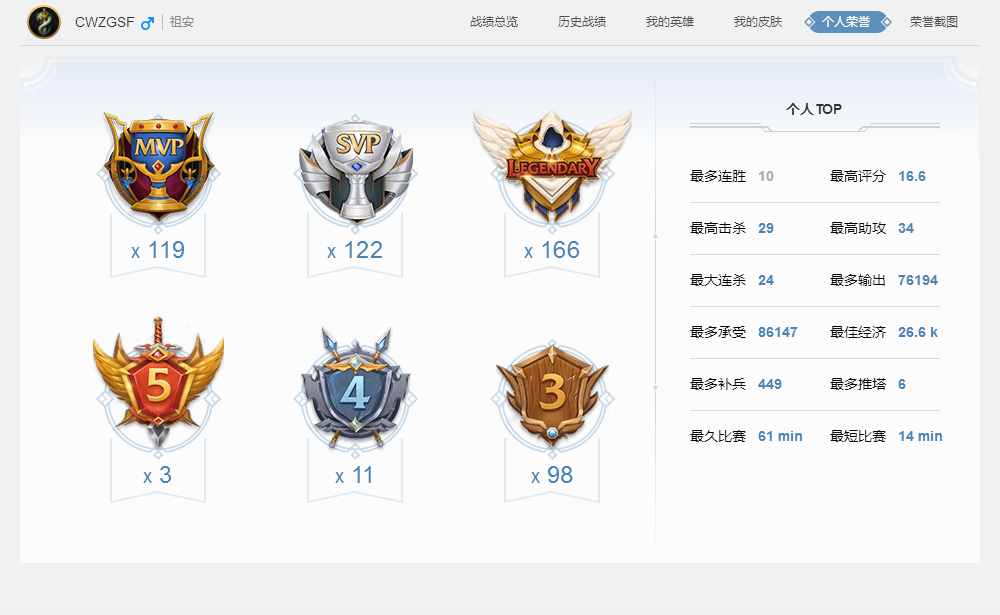Screen dimensions: 1000x615
Task: Click the 最多输出 value 76194
Action: pyautogui.click(x=918, y=280)
